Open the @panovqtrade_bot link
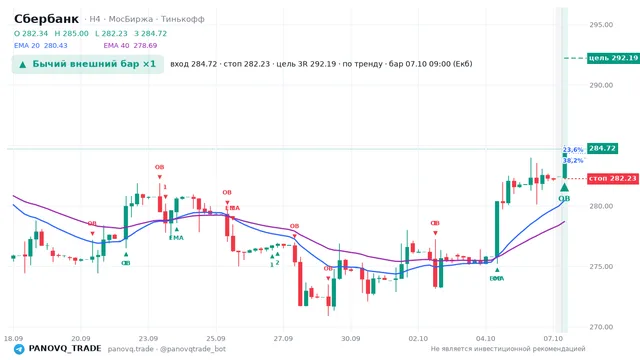The image size is (640, 360). [x=193, y=349]
